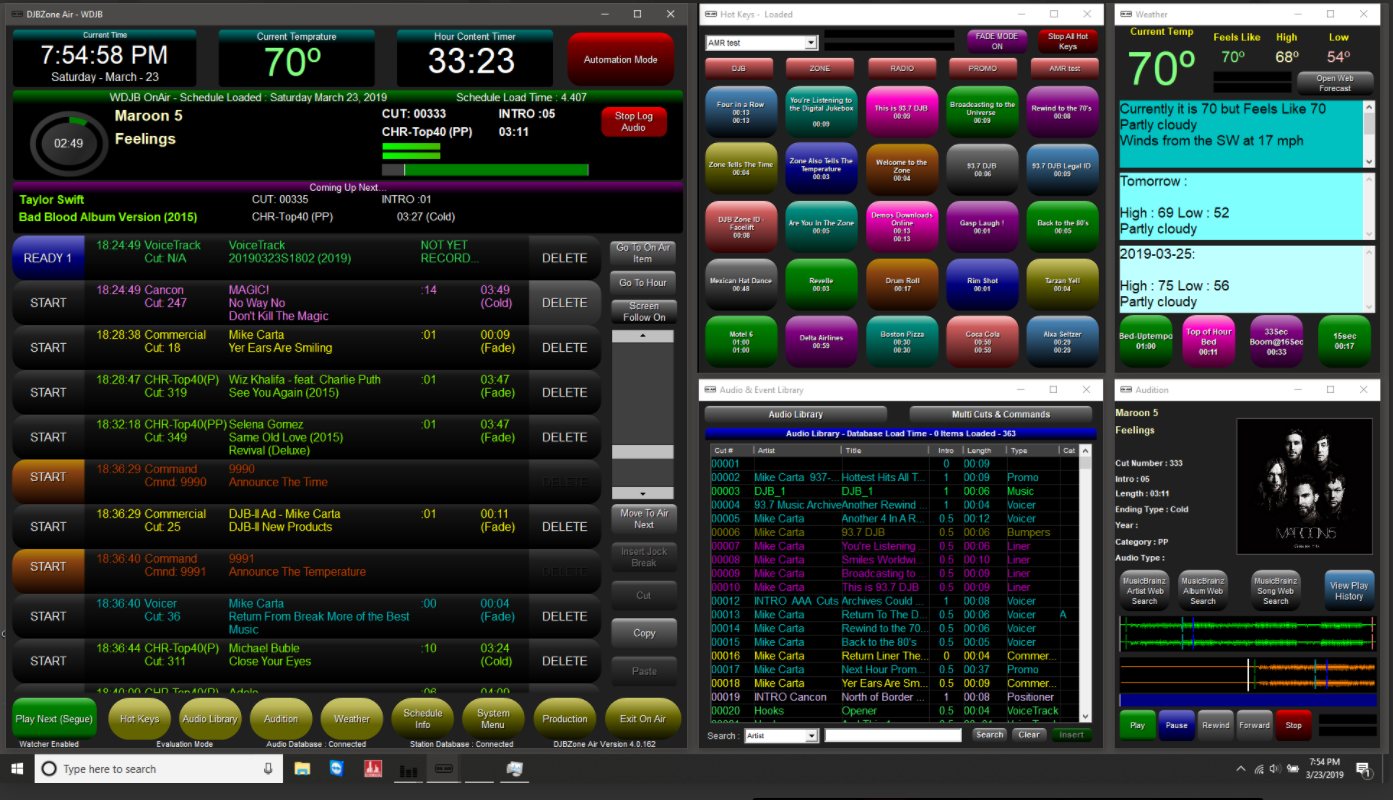This screenshot has height=800, width=1393.
Task: Click the Top of Hour Bed pad
Action: click(x=1208, y=341)
